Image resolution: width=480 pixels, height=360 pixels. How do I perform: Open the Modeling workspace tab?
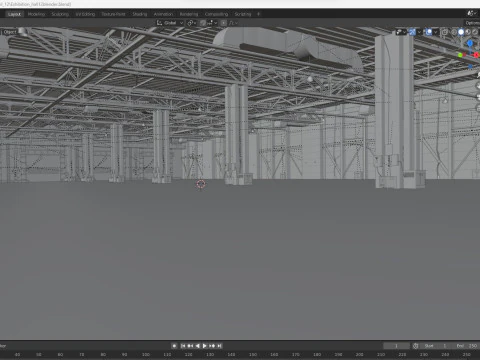tap(36, 14)
